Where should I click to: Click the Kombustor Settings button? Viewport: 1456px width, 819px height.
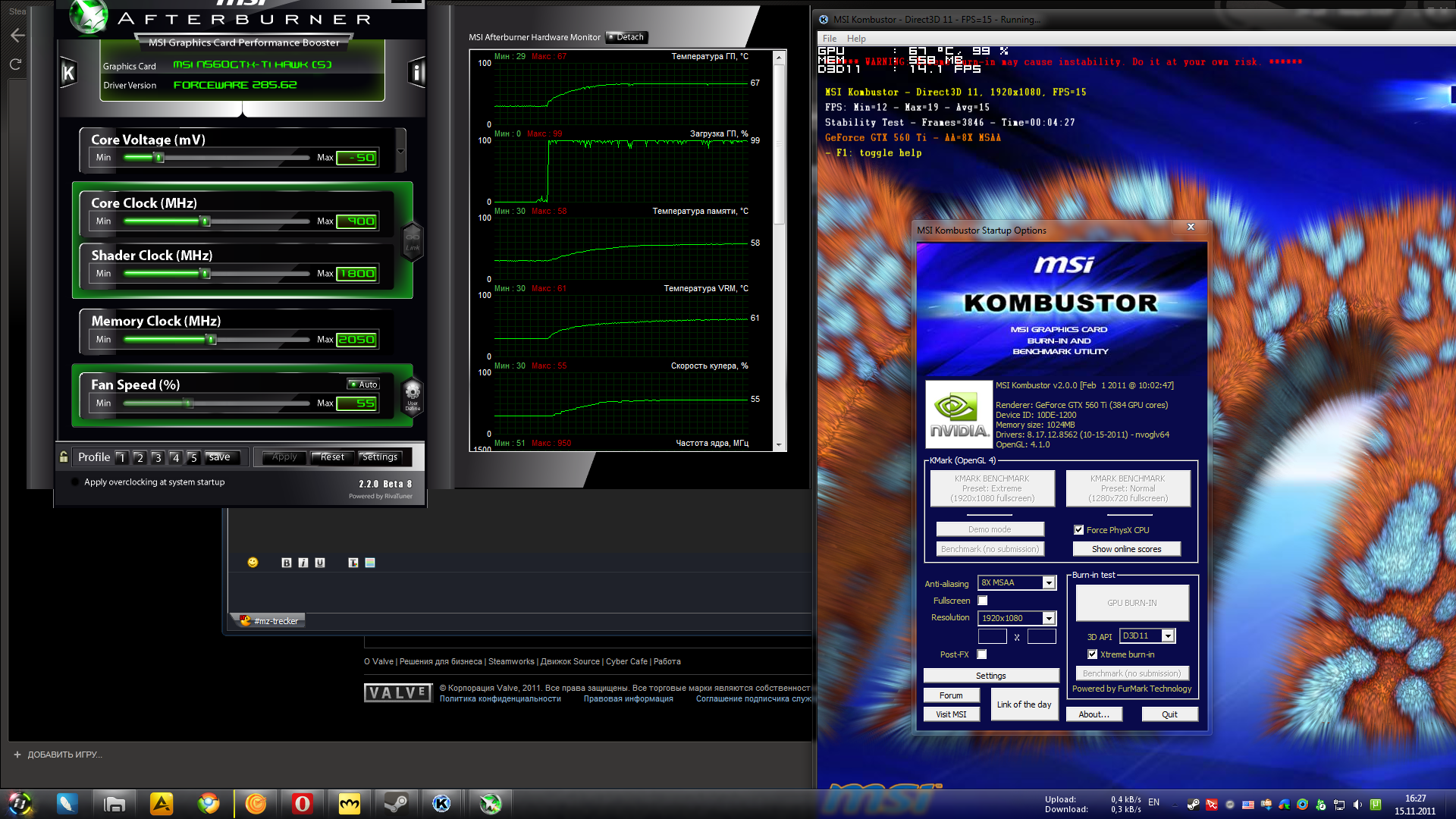[x=990, y=676]
